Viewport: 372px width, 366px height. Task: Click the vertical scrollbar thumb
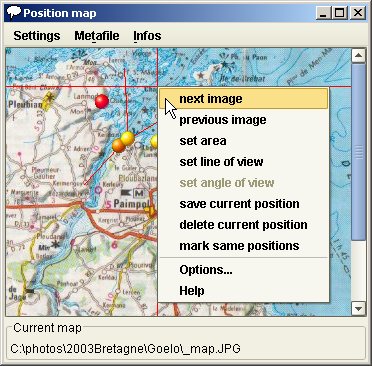[359, 152]
